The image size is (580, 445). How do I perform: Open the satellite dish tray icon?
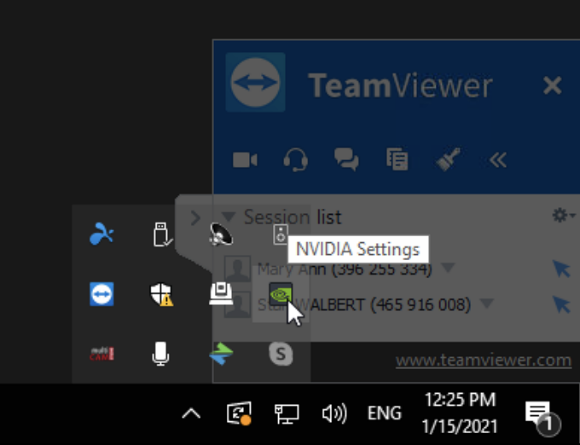coord(221,234)
